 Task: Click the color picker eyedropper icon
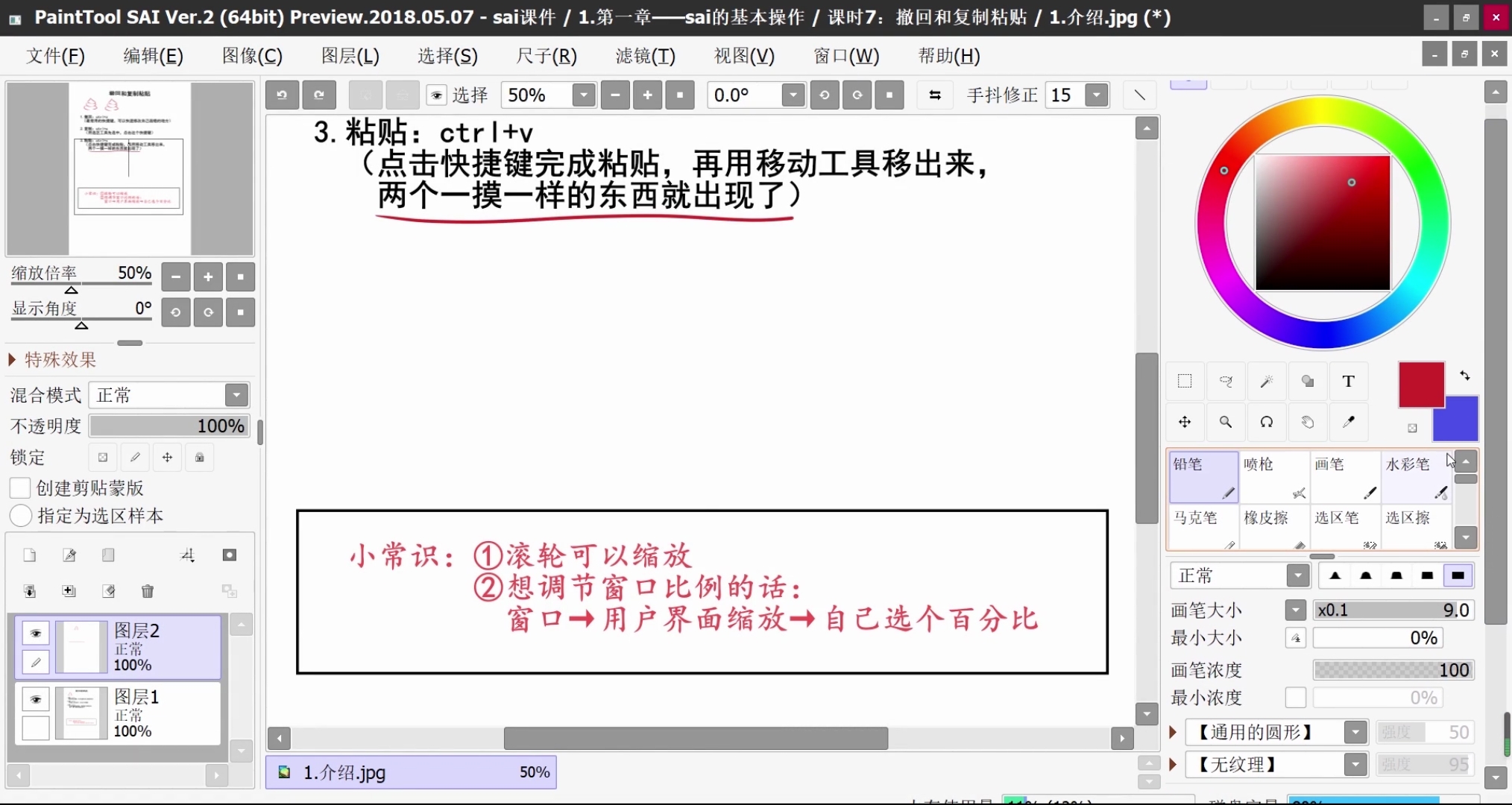tap(1347, 421)
